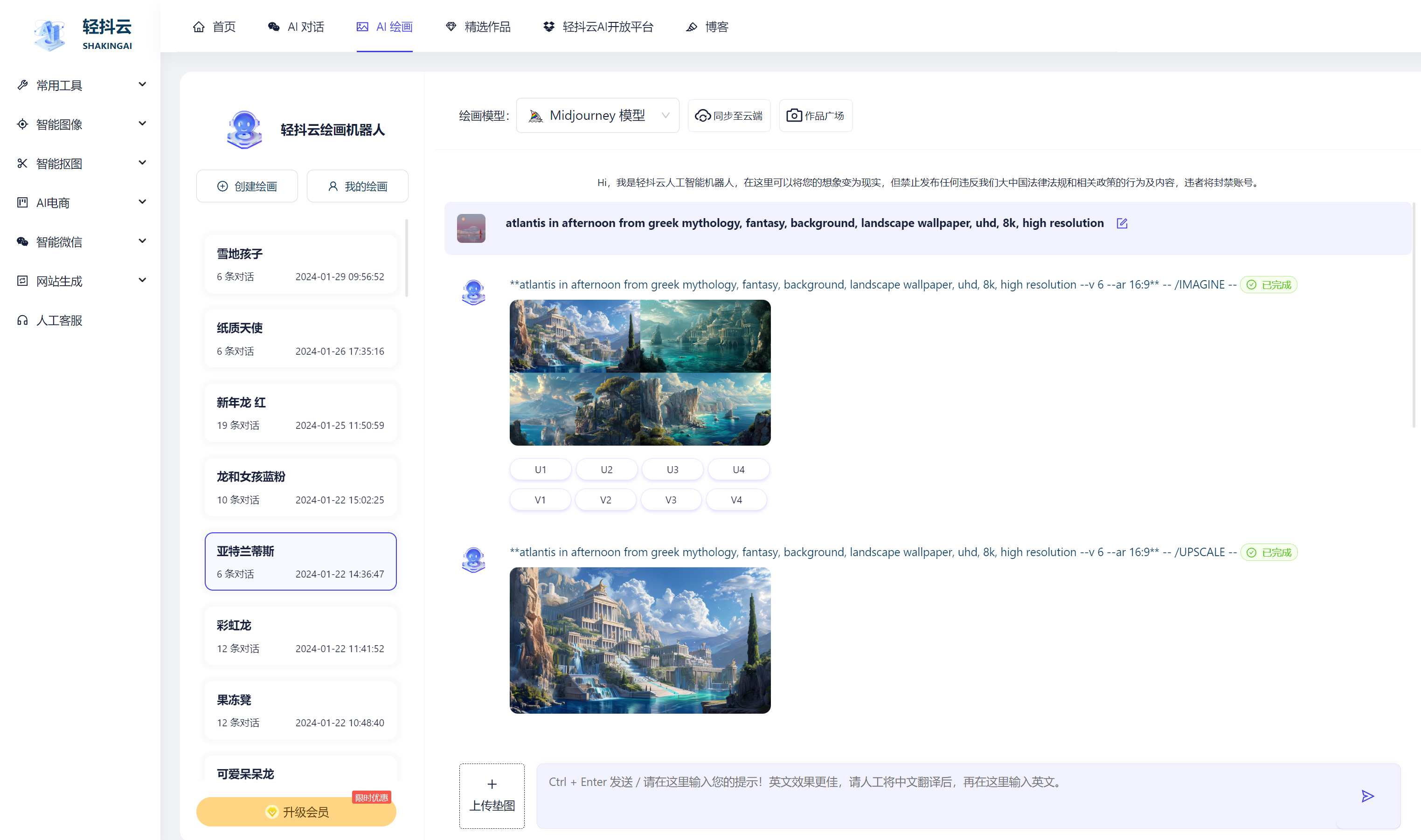The image size is (1421, 840).
Task: Click the 网站生成 sidebar icon
Action: pyautogui.click(x=23, y=281)
